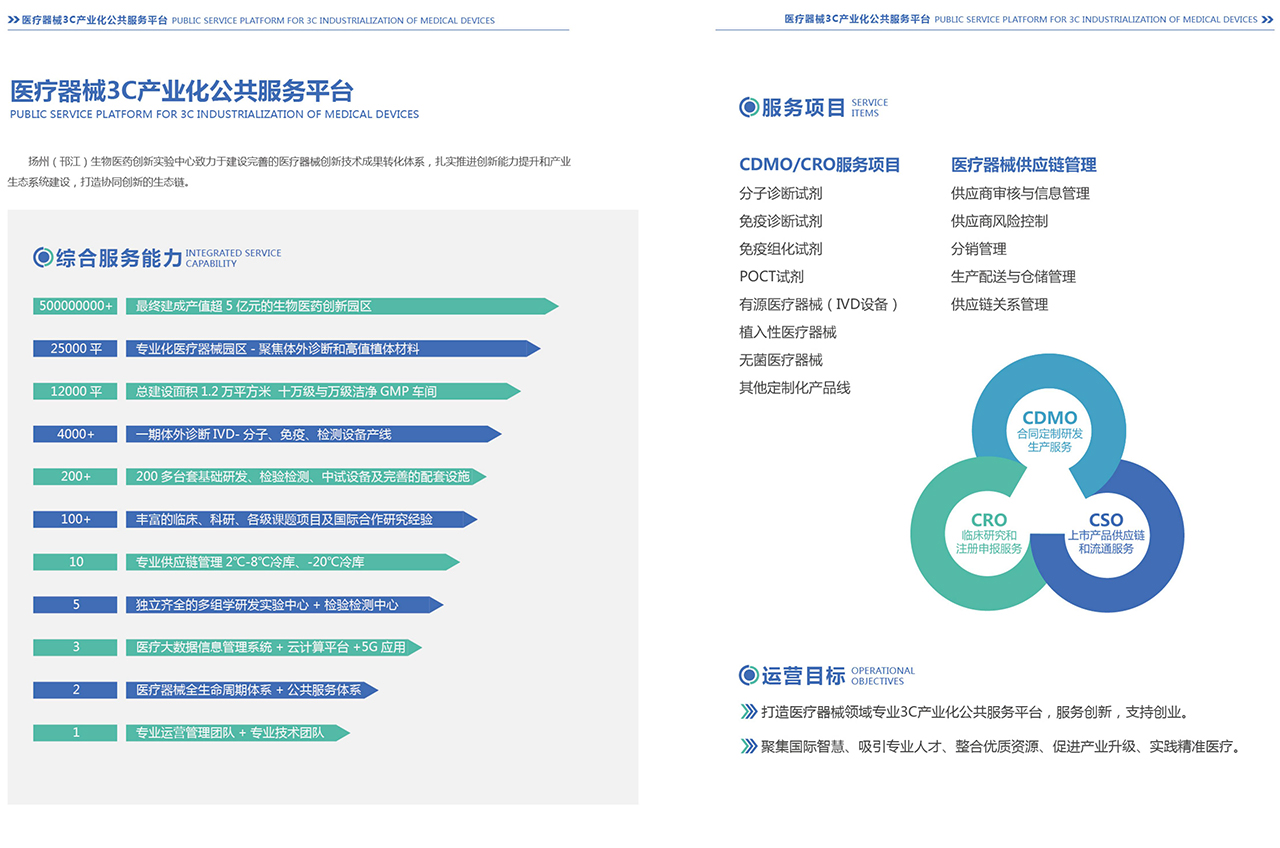Select 有源医疗器械（IVD设备）
Screen dimensions: 1280x848
pos(819,304)
